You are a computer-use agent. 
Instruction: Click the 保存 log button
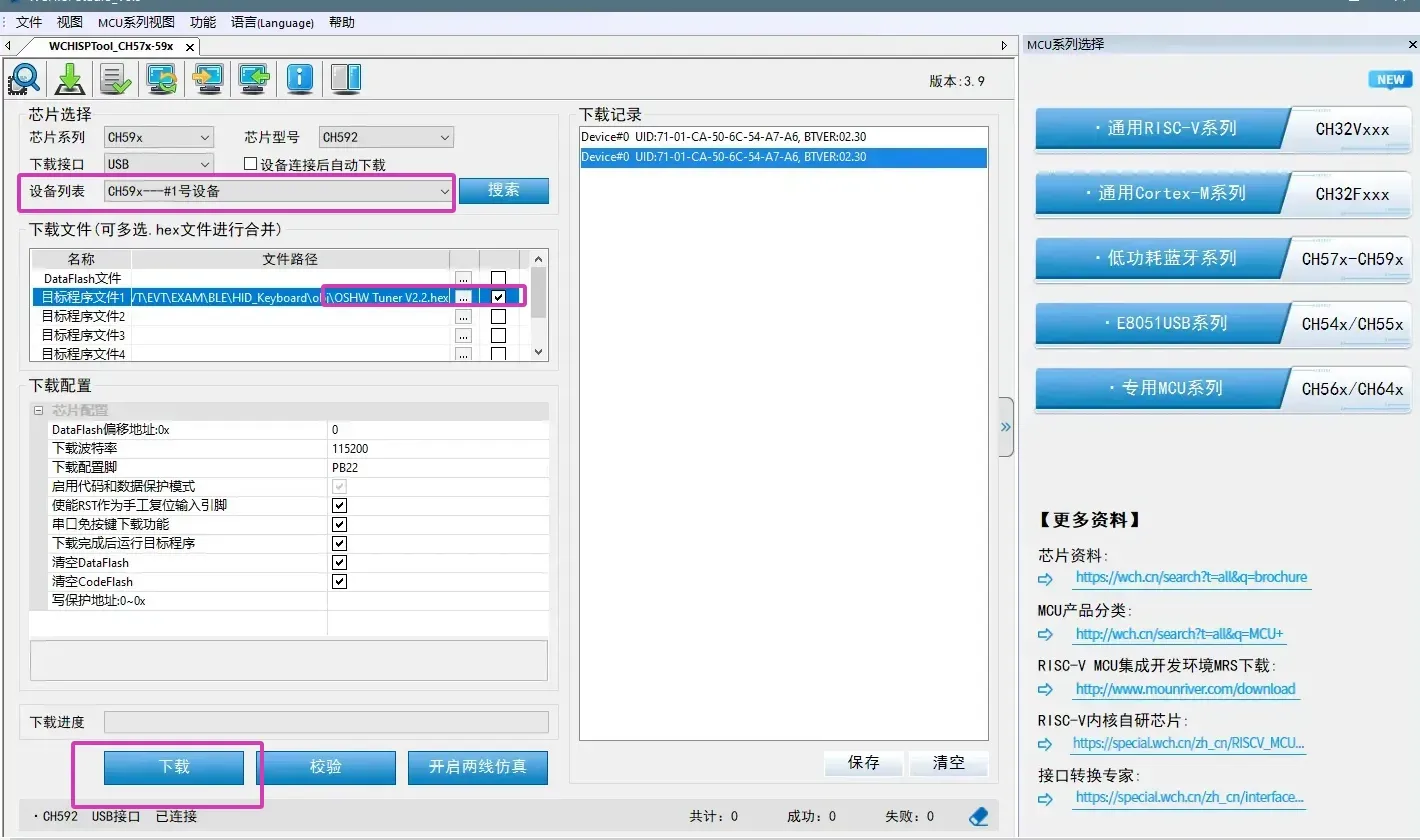pos(864,763)
